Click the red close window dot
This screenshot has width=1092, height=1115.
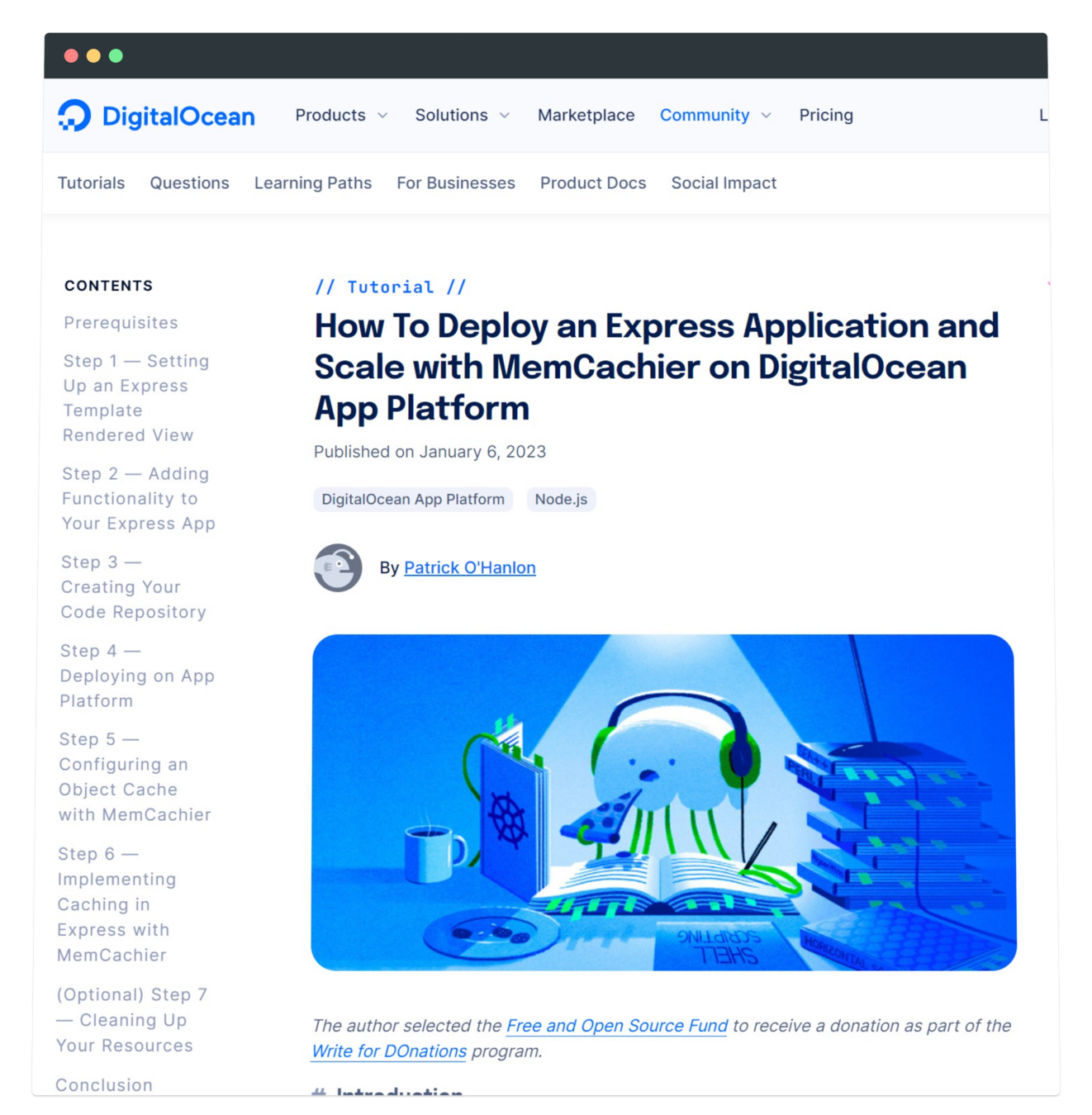[71, 55]
